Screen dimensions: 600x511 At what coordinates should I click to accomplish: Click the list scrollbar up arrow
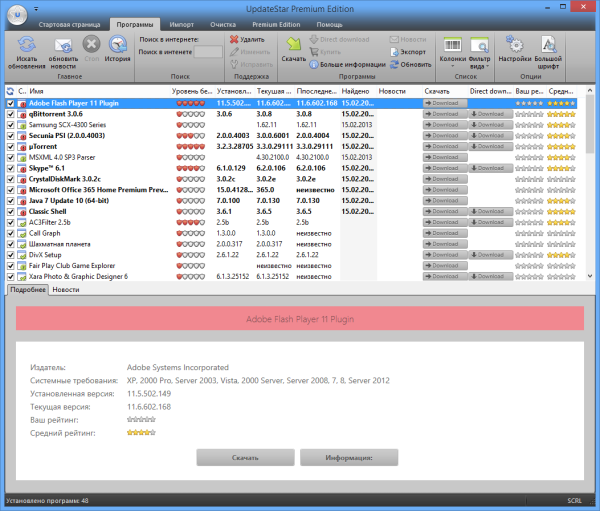[x=590, y=91]
